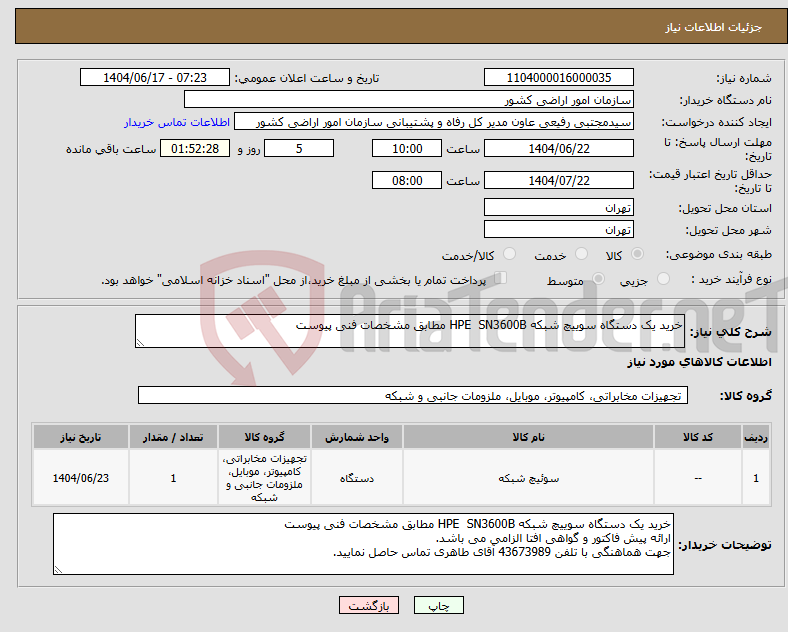This screenshot has height=632, width=788.
Task: Toggle Islamic treasury bonds payment checkbox
Action: coord(500,278)
